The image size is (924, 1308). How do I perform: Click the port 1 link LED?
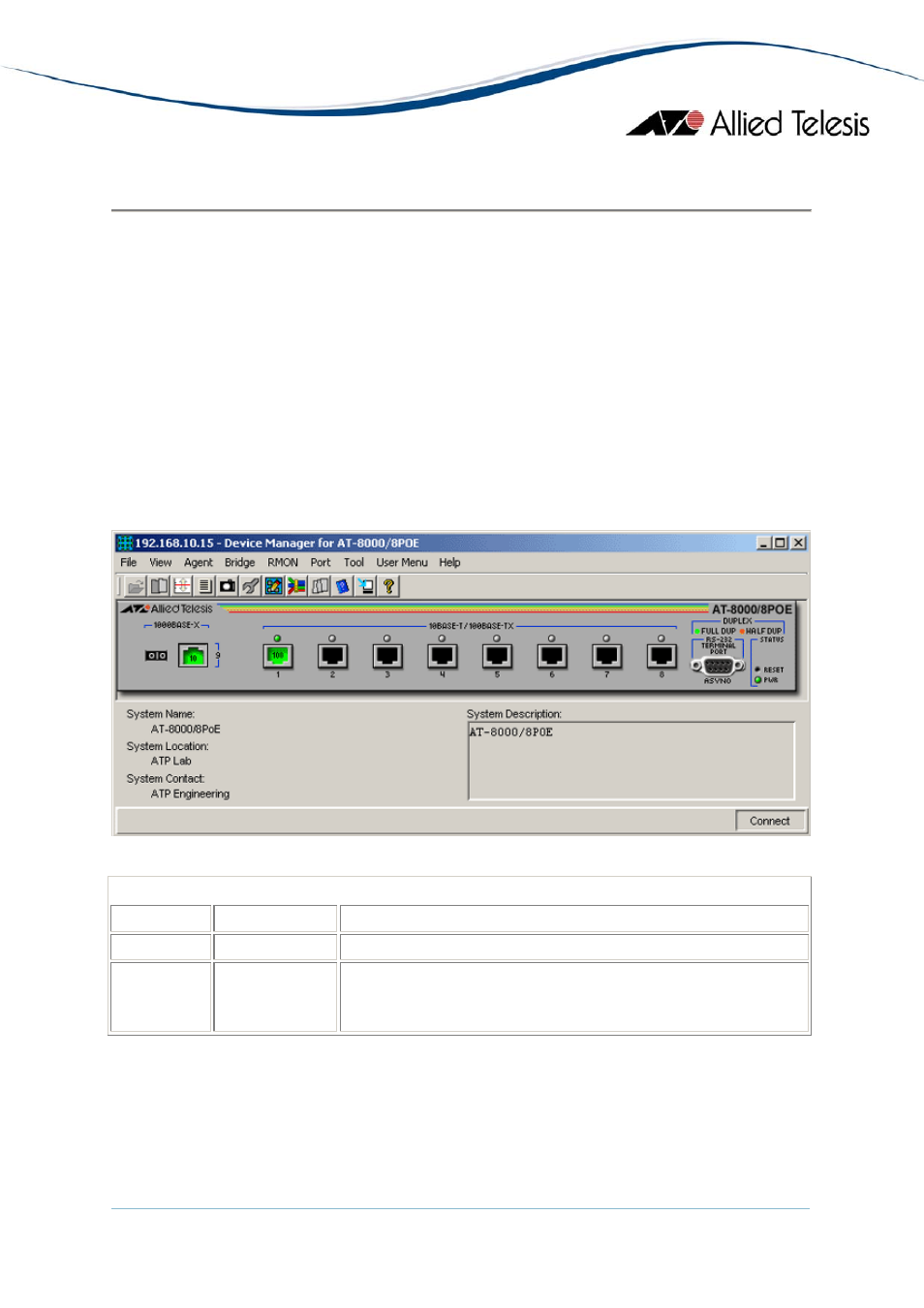tap(278, 638)
